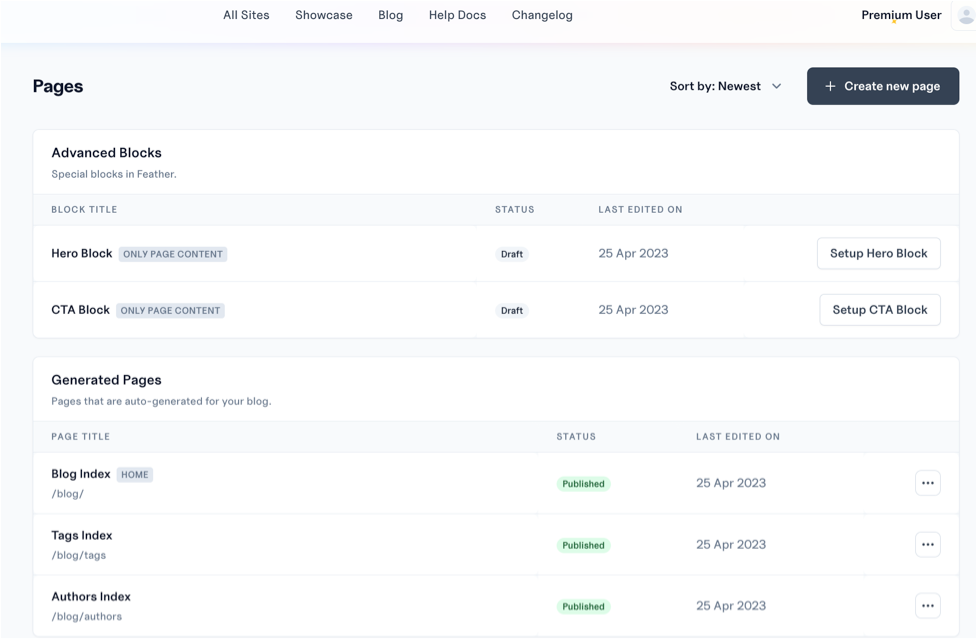This screenshot has width=977, height=639.
Task: Click the Hero Block title
Action: 82,253
